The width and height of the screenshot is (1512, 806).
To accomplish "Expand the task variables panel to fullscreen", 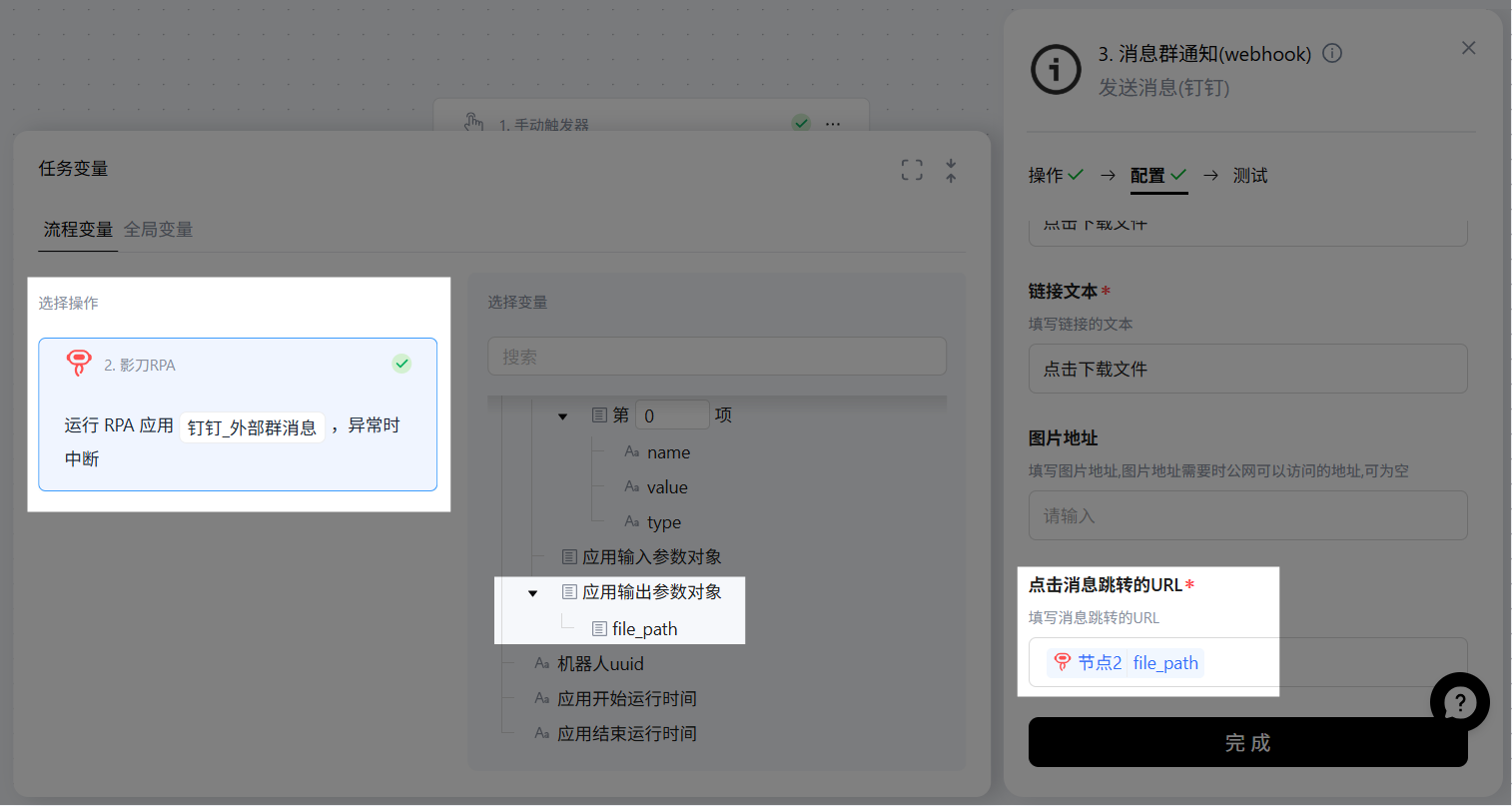I will click(x=912, y=170).
